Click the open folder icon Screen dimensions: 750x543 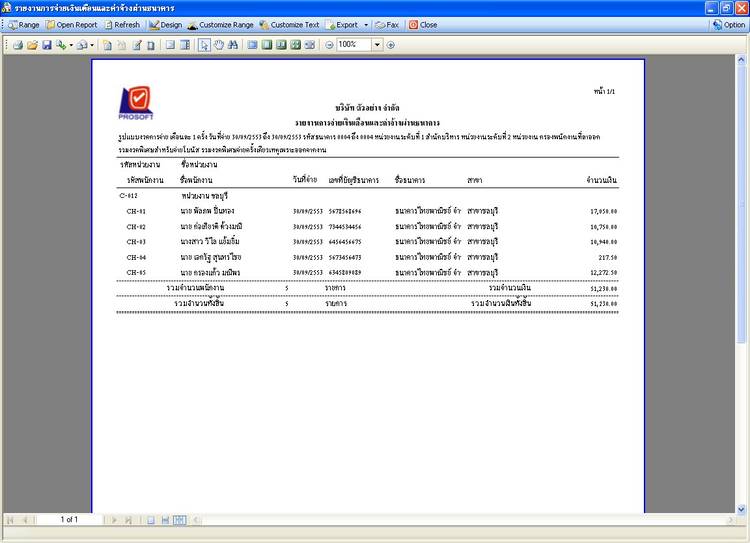(33, 45)
